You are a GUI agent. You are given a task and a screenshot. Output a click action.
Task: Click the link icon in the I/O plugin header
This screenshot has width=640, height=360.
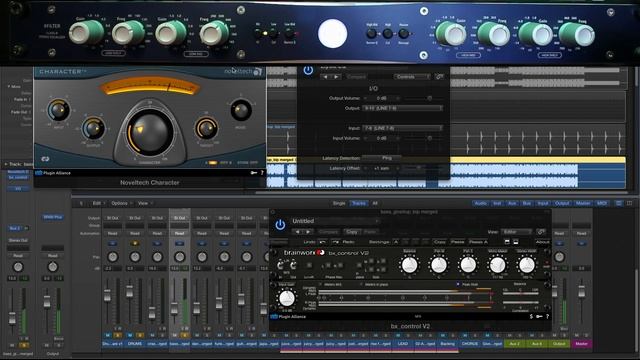pyautogui.click(x=439, y=77)
